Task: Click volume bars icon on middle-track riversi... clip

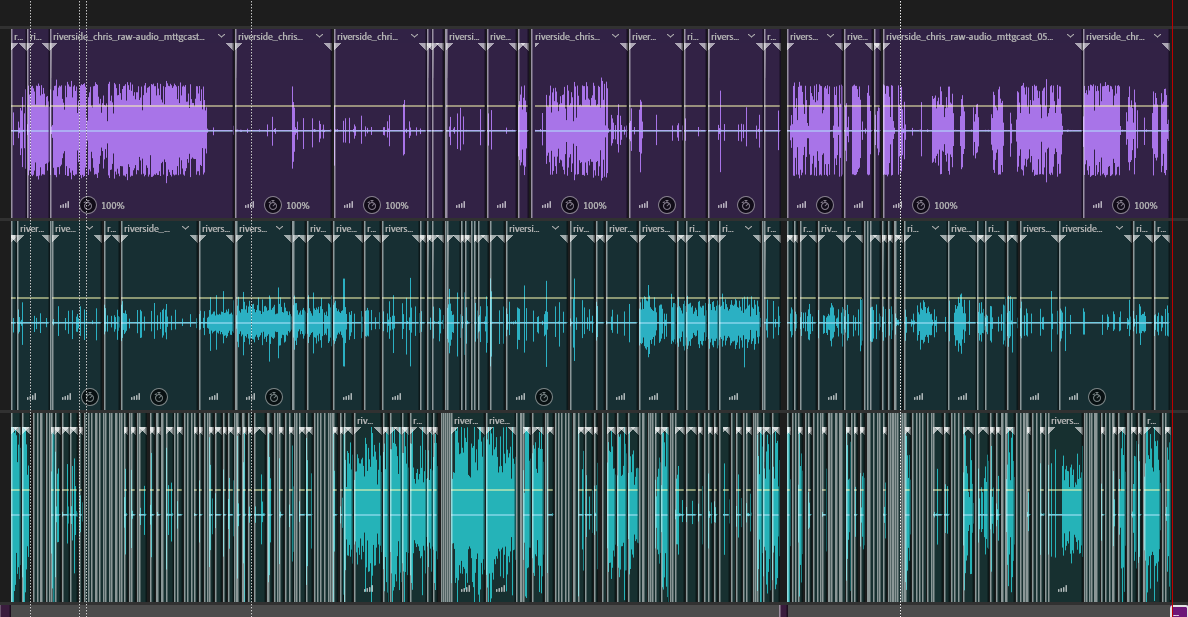Action: click(x=521, y=396)
